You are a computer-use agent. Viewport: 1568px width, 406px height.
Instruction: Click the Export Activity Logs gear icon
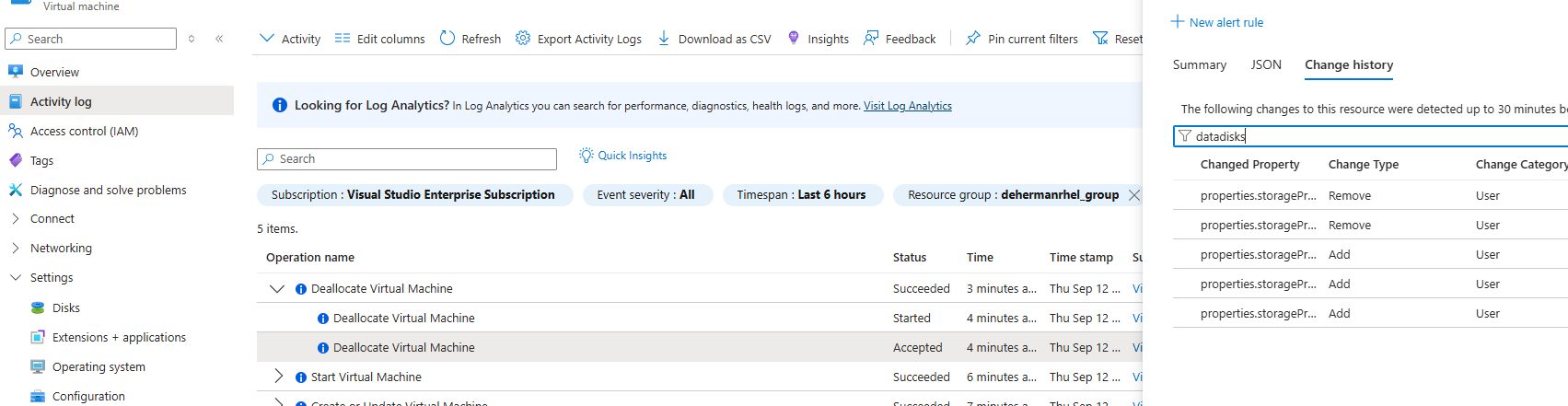[523, 38]
